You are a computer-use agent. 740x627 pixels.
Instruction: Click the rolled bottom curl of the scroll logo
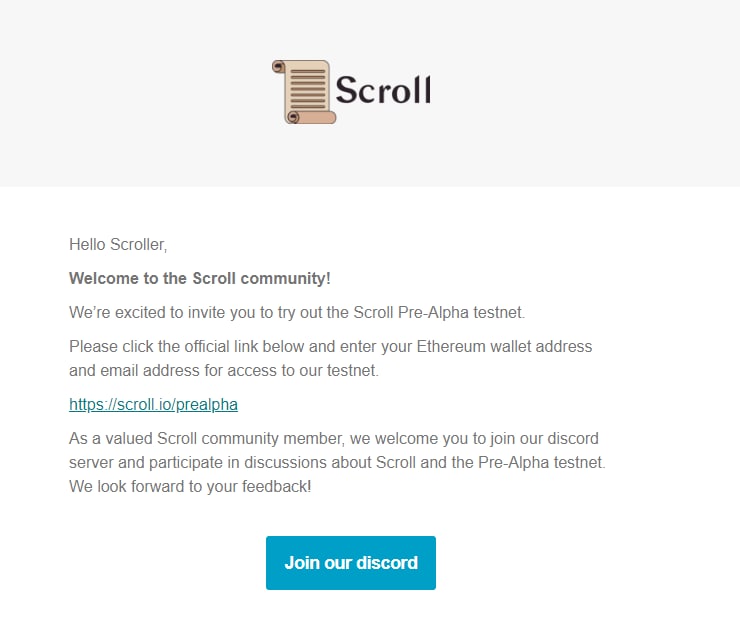[x=311, y=117]
